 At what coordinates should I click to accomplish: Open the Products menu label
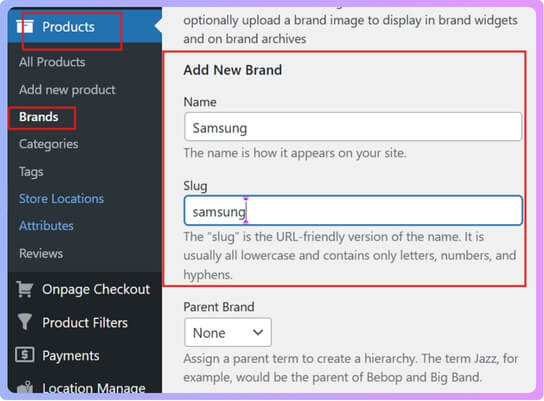pos(68,27)
